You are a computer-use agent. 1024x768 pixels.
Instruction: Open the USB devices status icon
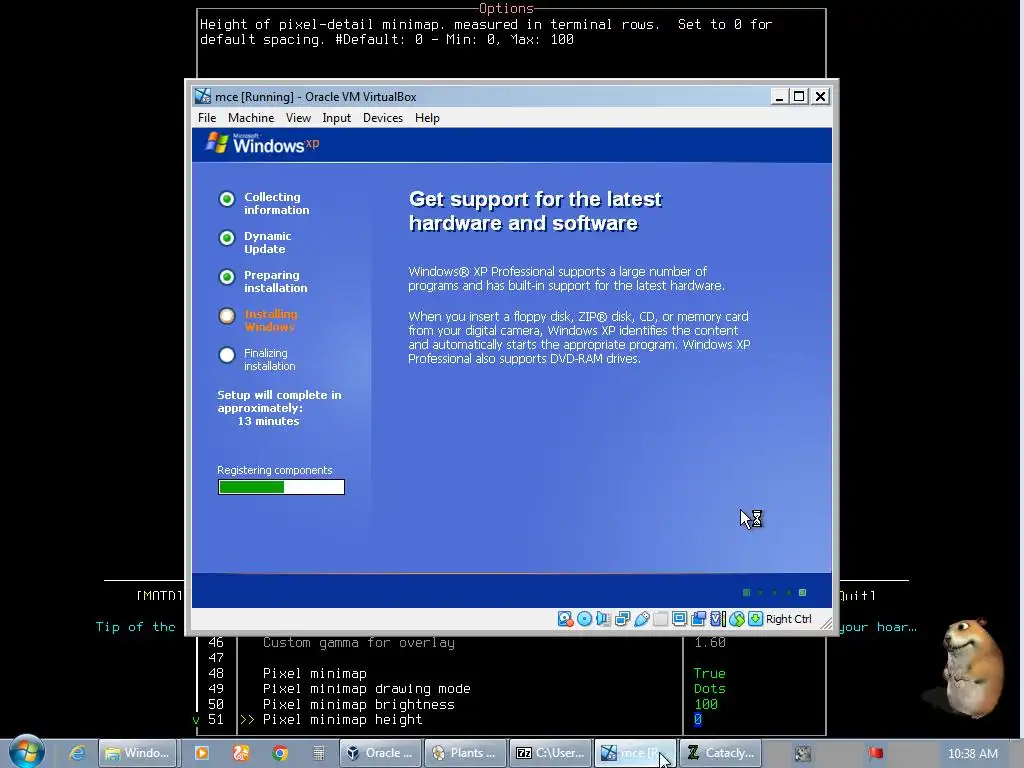pos(642,619)
